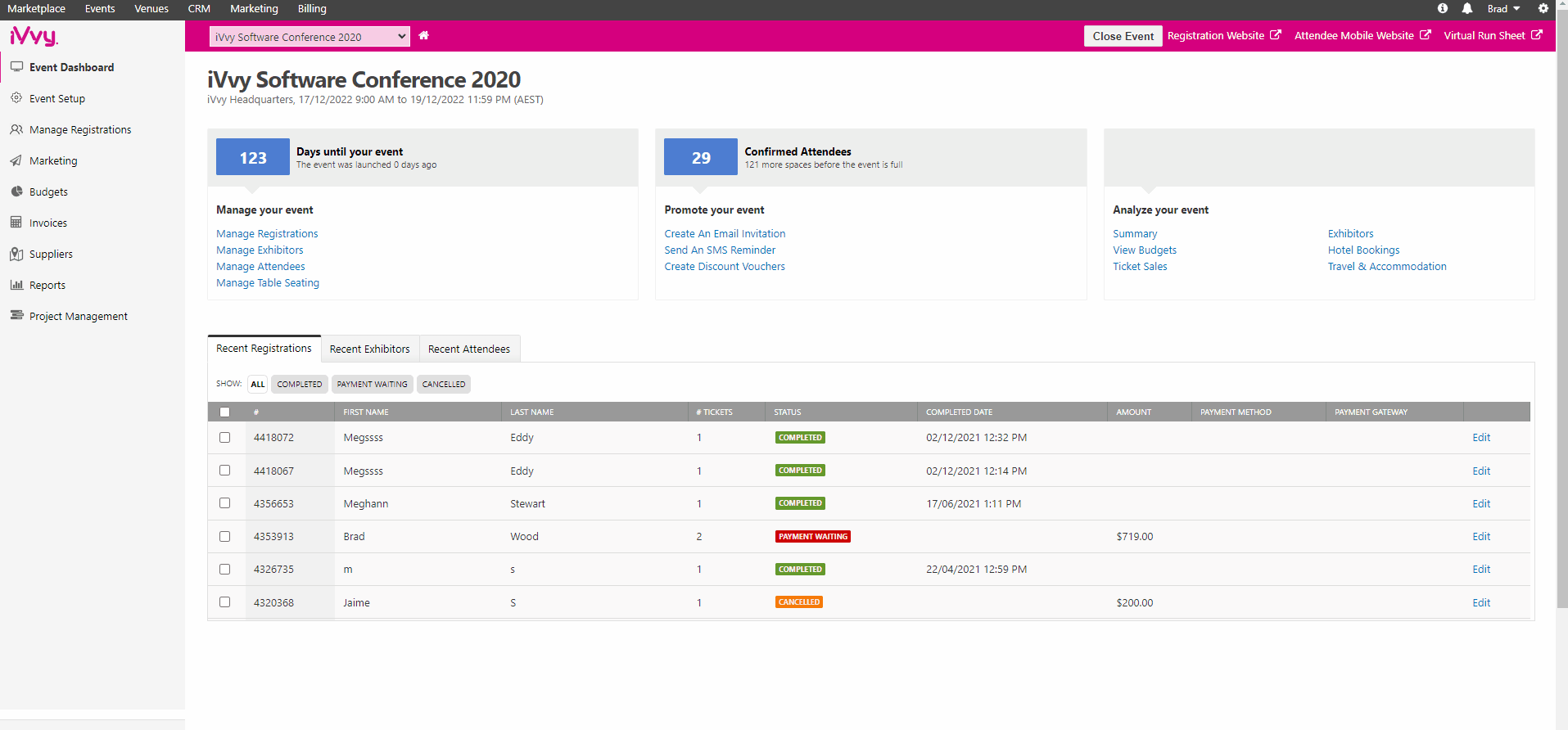The width and height of the screenshot is (1568, 730).
Task: Sort table by Completed Date column
Action: coord(959,412)
